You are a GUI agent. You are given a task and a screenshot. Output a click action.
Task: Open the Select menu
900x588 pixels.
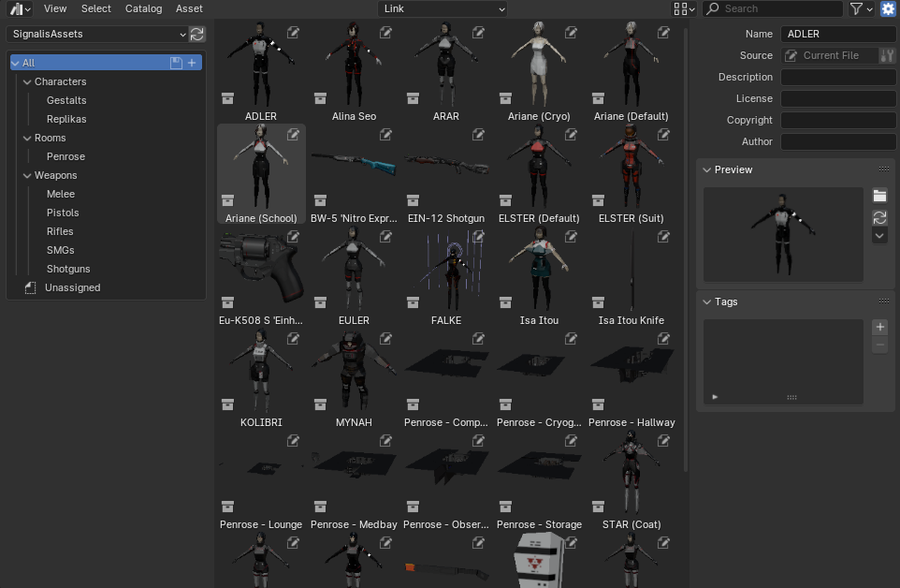[96, 9]
